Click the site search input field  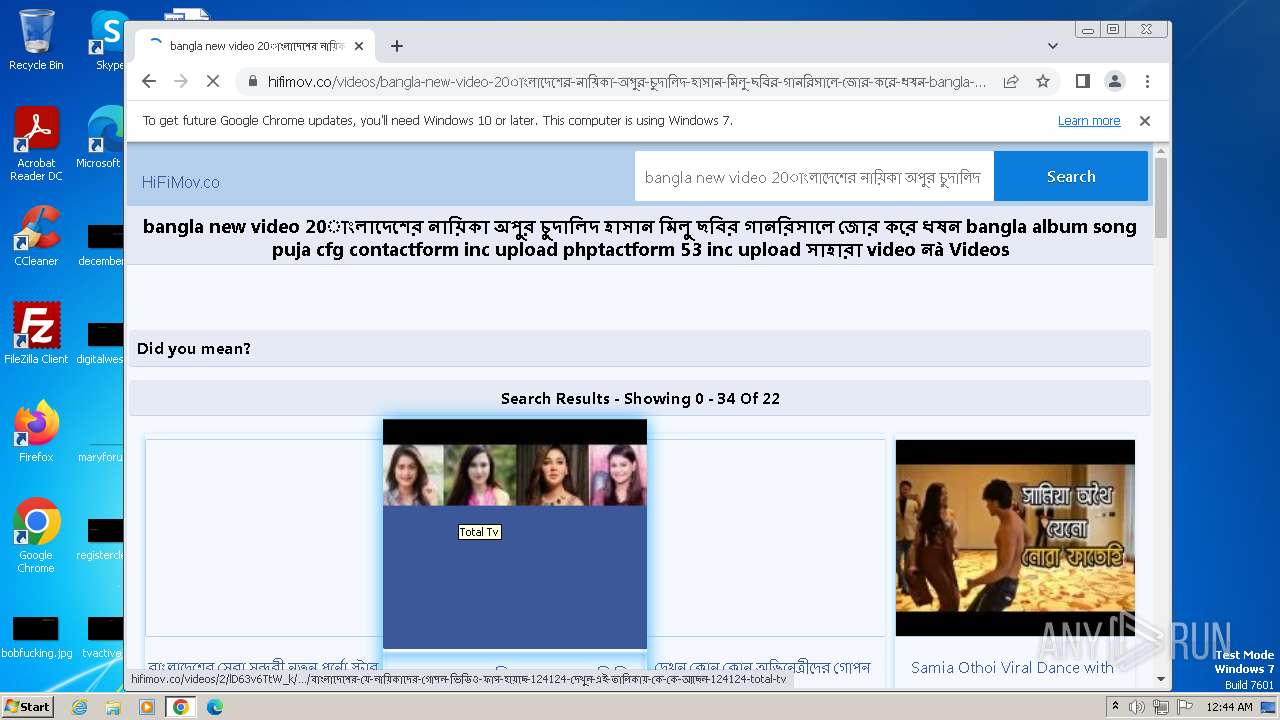pyautogui.click(x=814, y=177)
